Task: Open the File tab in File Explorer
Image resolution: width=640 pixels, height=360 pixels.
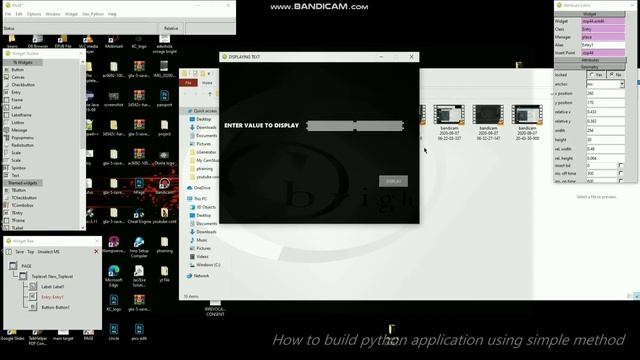Action: [189, 83]
